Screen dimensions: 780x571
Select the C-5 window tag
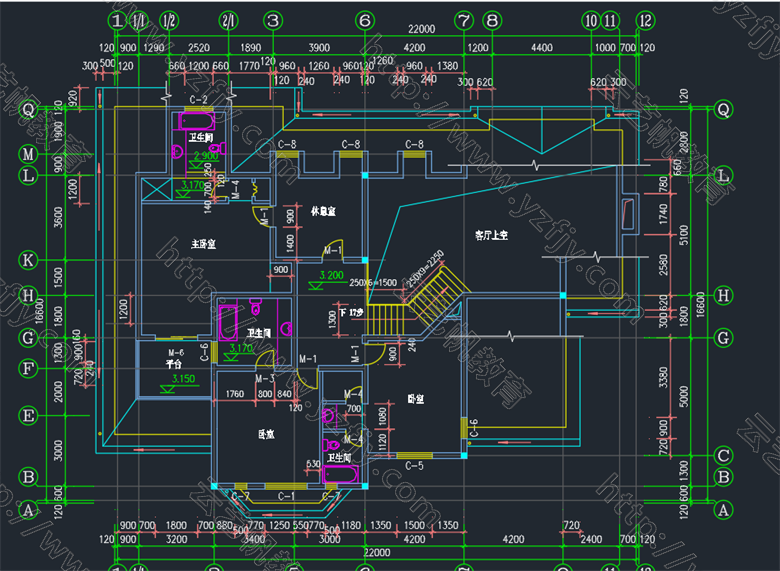tap(412, 465)
